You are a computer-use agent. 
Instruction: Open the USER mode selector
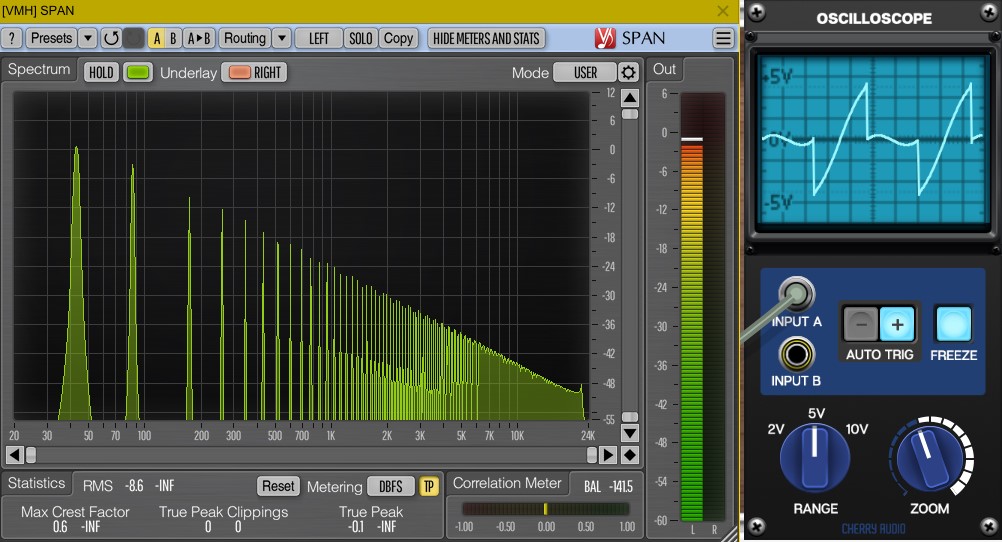click(x=585, y=72)
